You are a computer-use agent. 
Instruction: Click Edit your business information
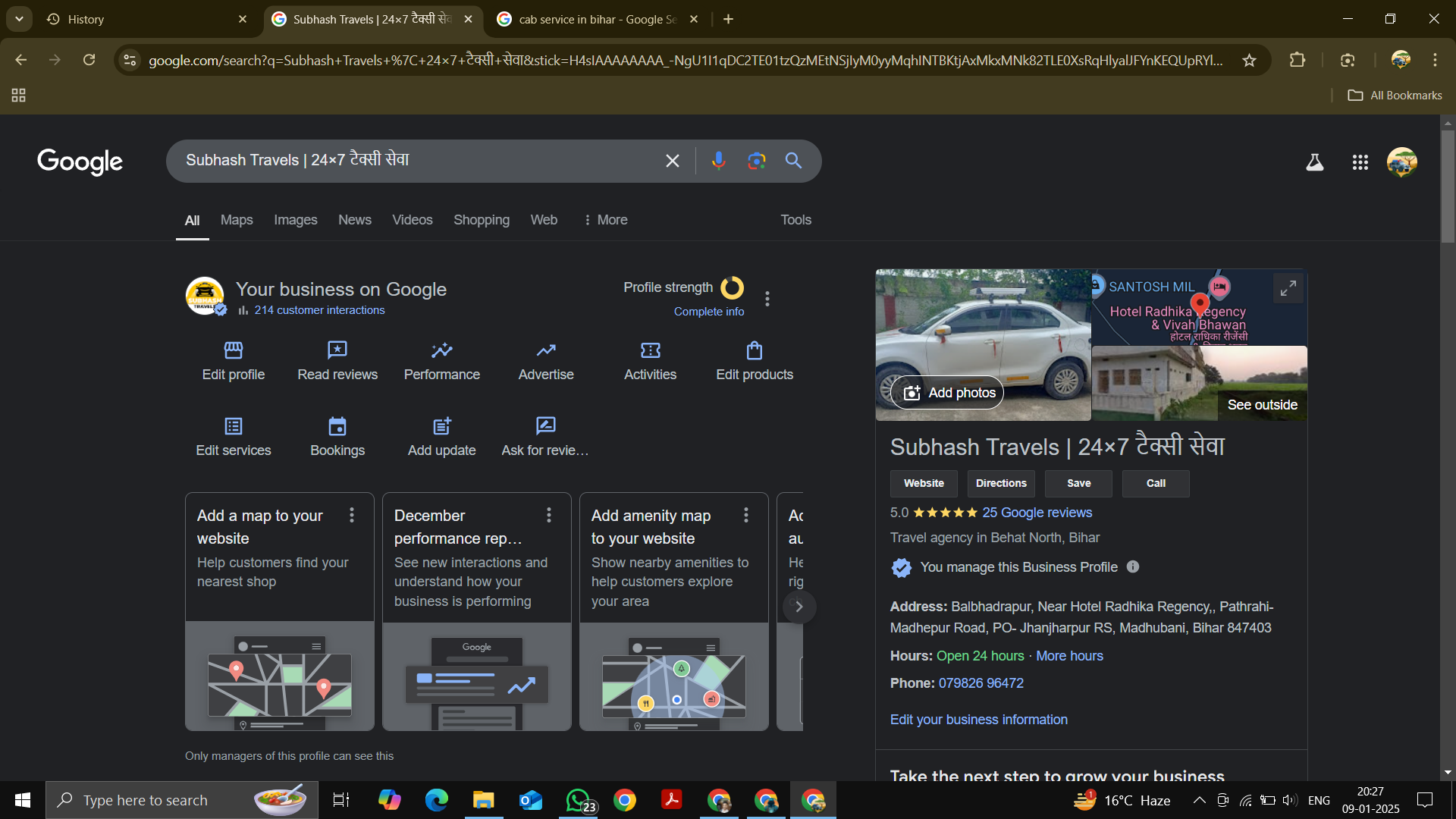pyautogui.click(x=978, y=720)
